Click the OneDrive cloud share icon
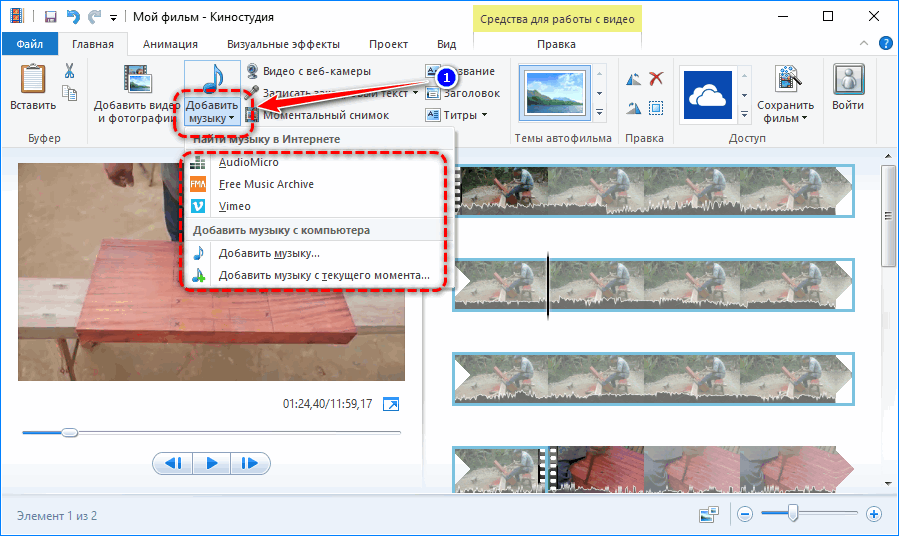 pyautogui.click(x=708, y=95)
